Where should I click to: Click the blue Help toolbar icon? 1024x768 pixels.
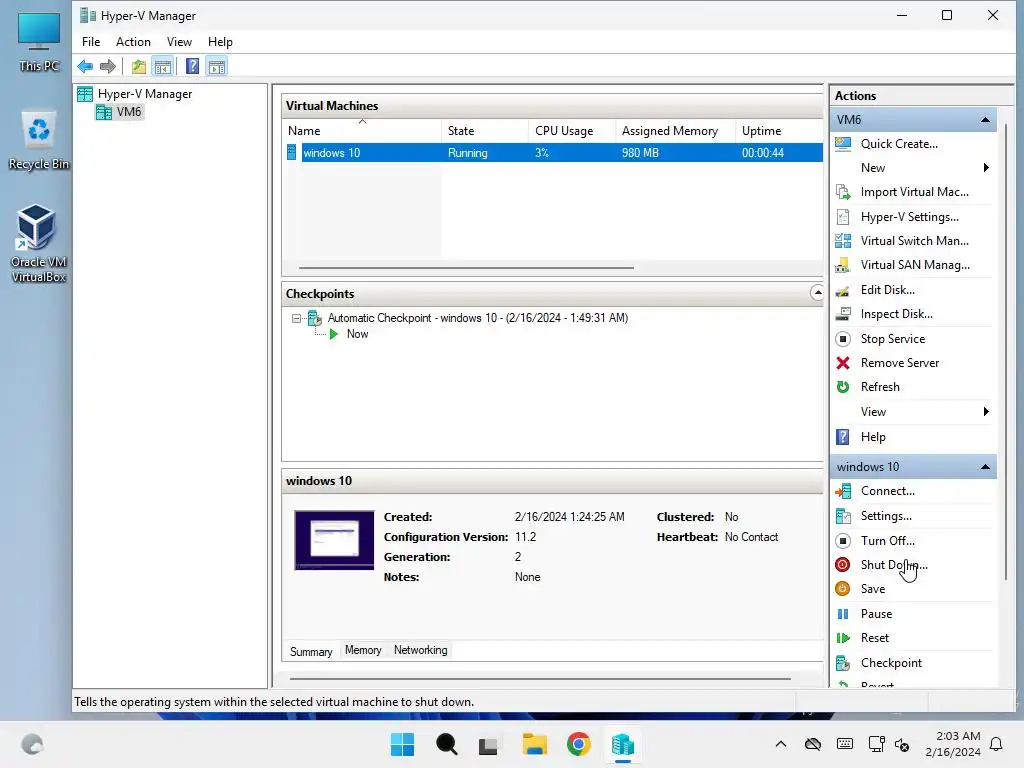click(192, 66)
